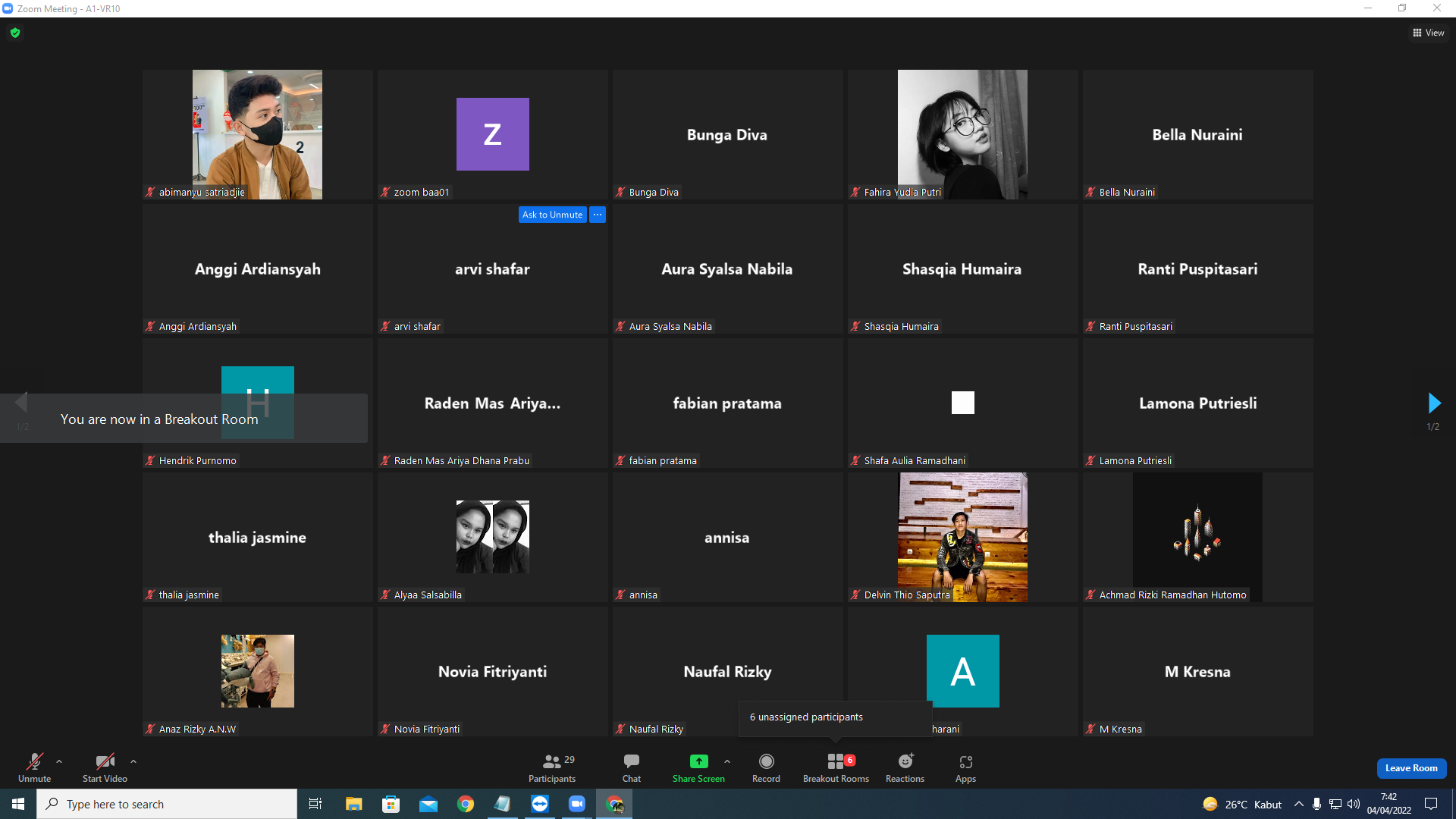Select Achmad Rizki Ramadhan Hutomo's picture

(1197, 537)
